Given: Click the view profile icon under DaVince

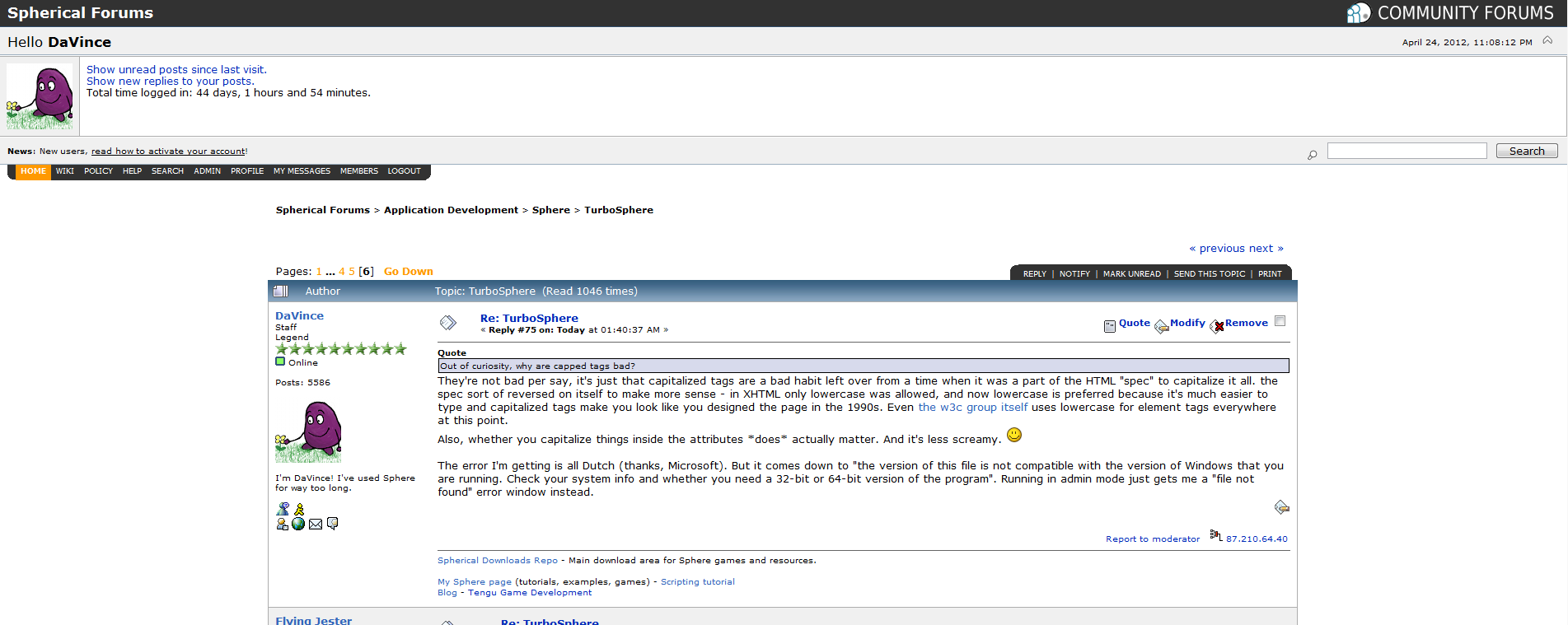Looking at the screenshot, I should coord(283,524).
